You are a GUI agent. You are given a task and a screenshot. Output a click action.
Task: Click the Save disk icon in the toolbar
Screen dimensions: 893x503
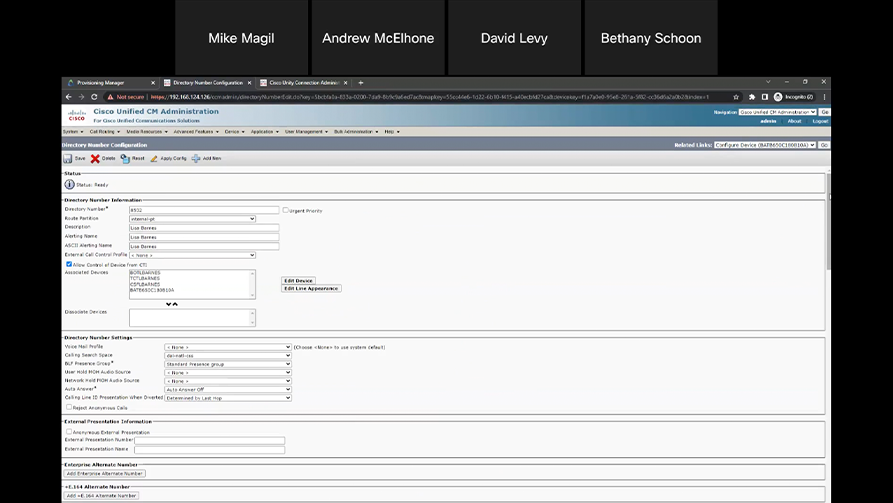point(68,158)
